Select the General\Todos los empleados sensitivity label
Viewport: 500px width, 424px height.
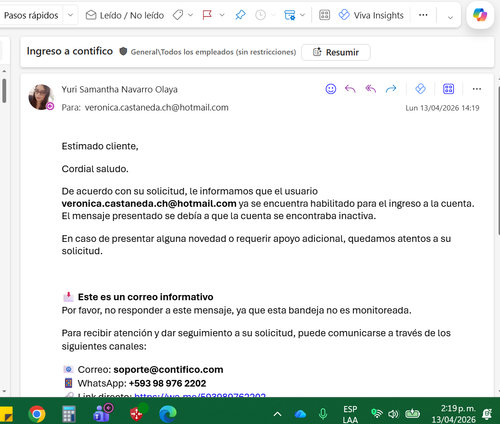coord(213,52)
